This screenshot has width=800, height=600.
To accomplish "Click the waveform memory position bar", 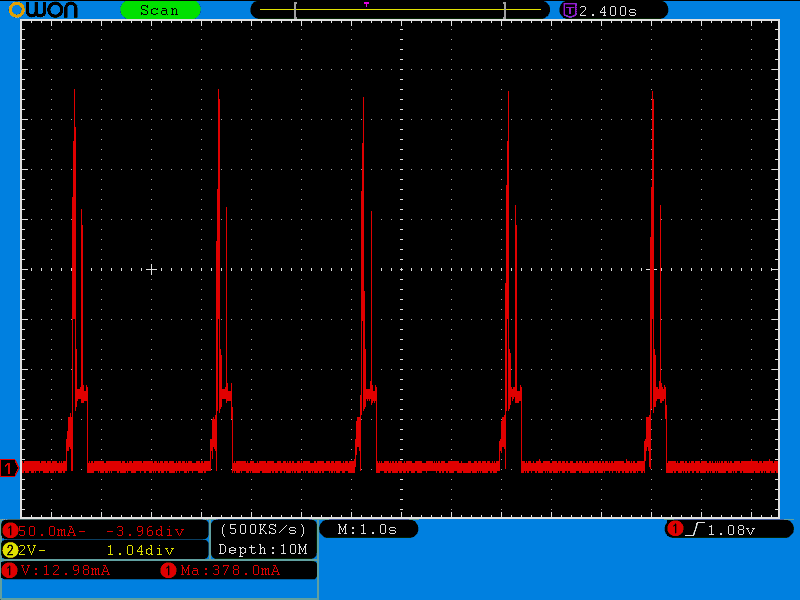I will click(x=400, y=11).
